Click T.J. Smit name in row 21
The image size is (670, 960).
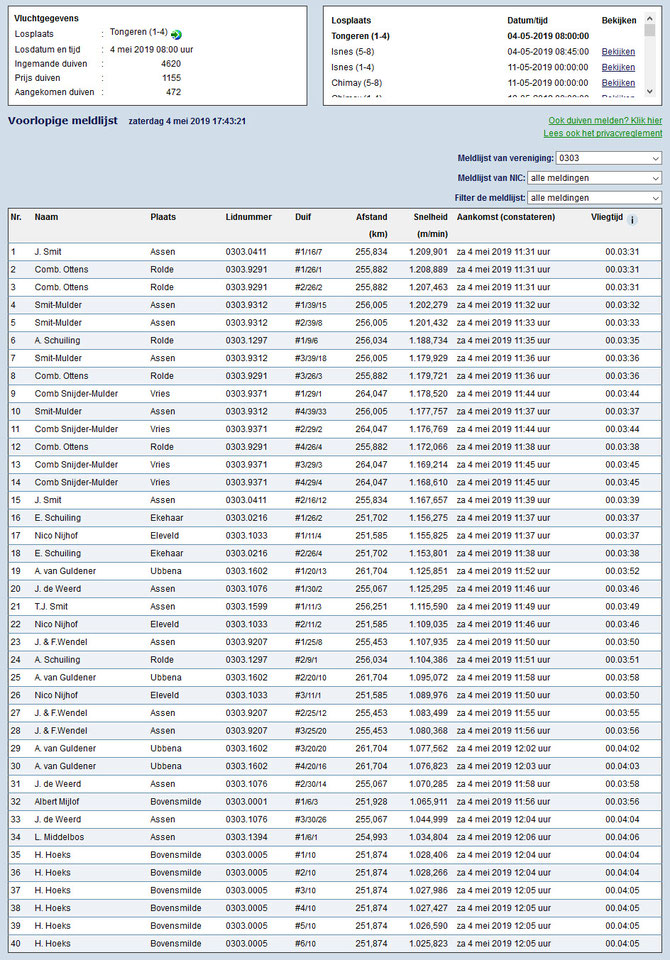(x=51, y=607)
